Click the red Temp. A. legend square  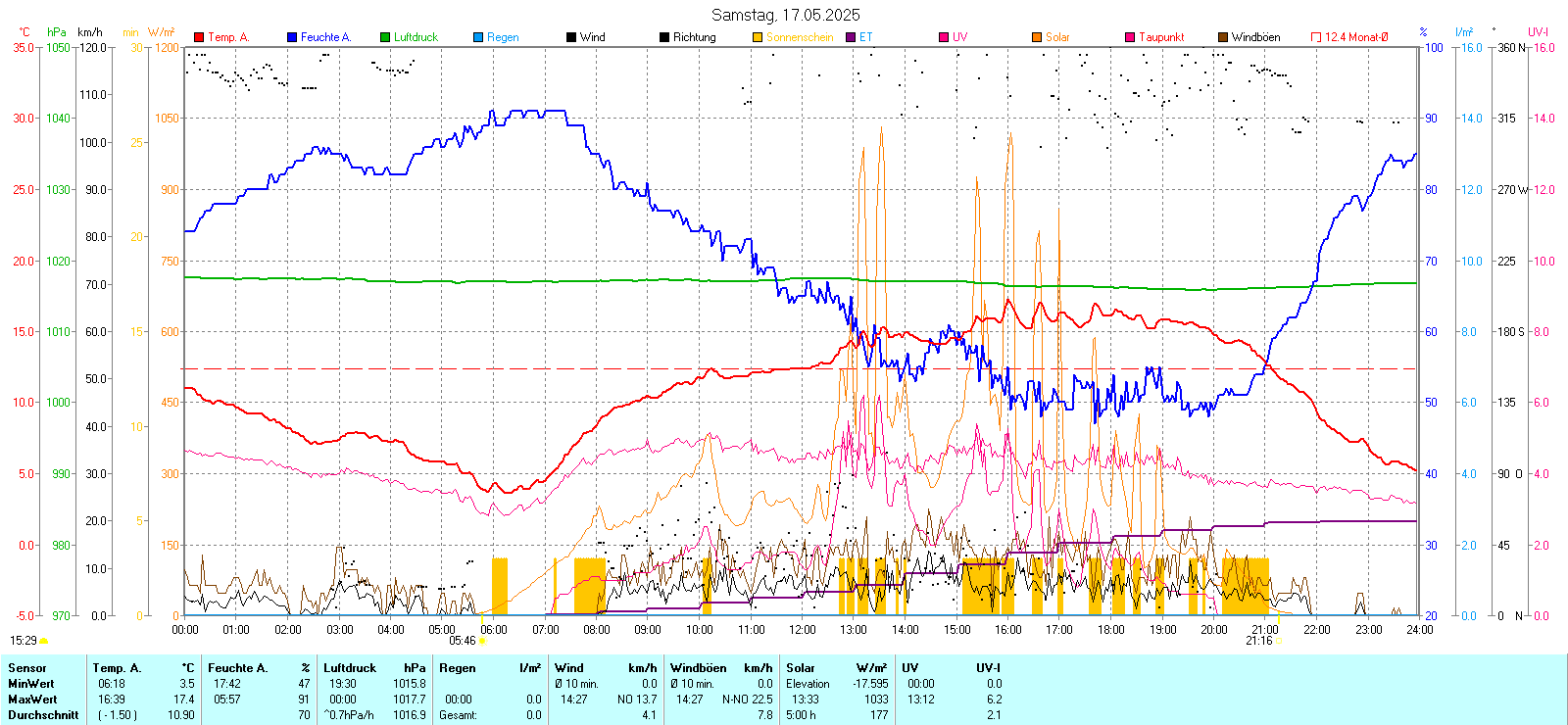tap(199, 37)
